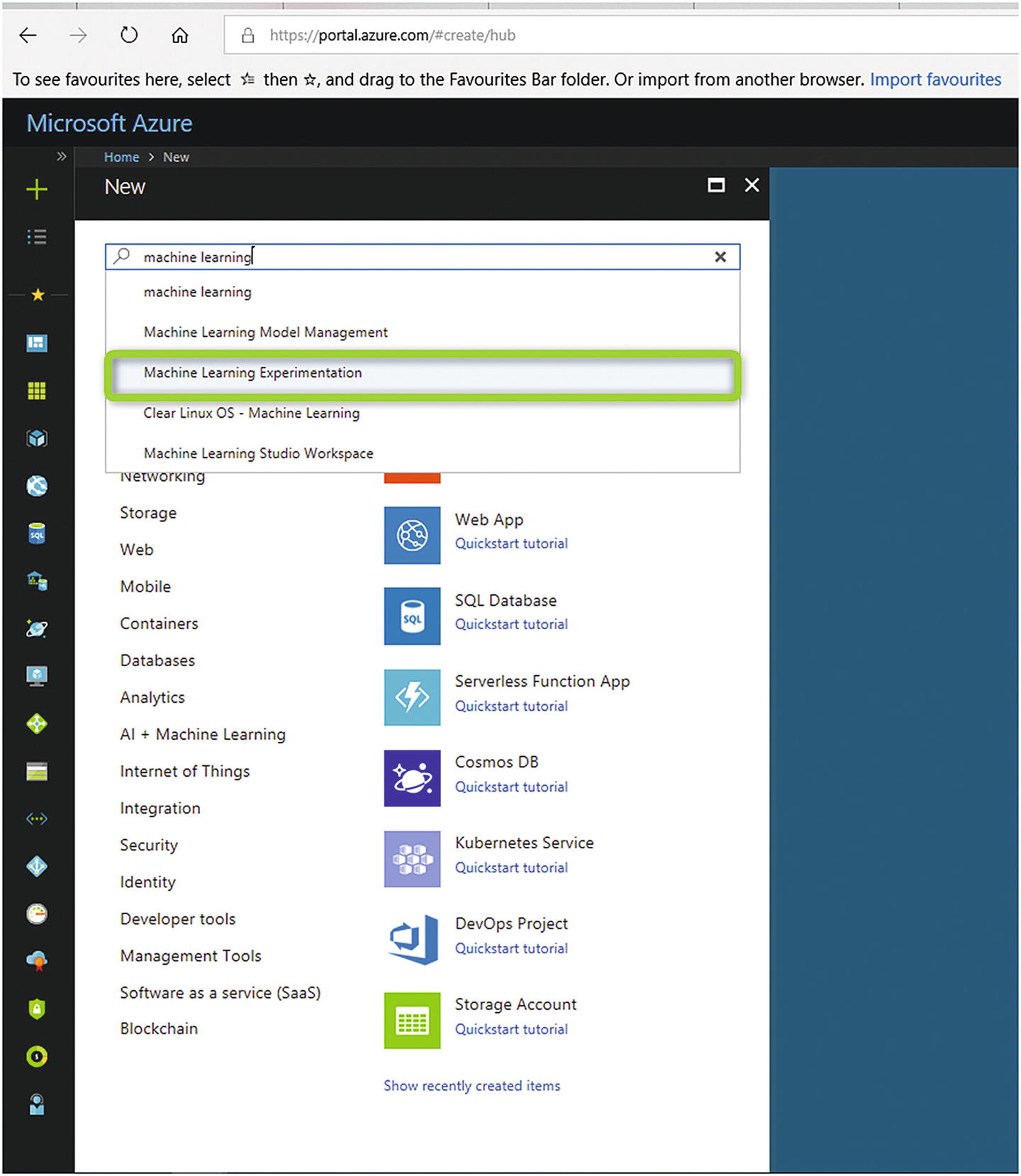Refresh the page with reload icon

coord(129,35)
